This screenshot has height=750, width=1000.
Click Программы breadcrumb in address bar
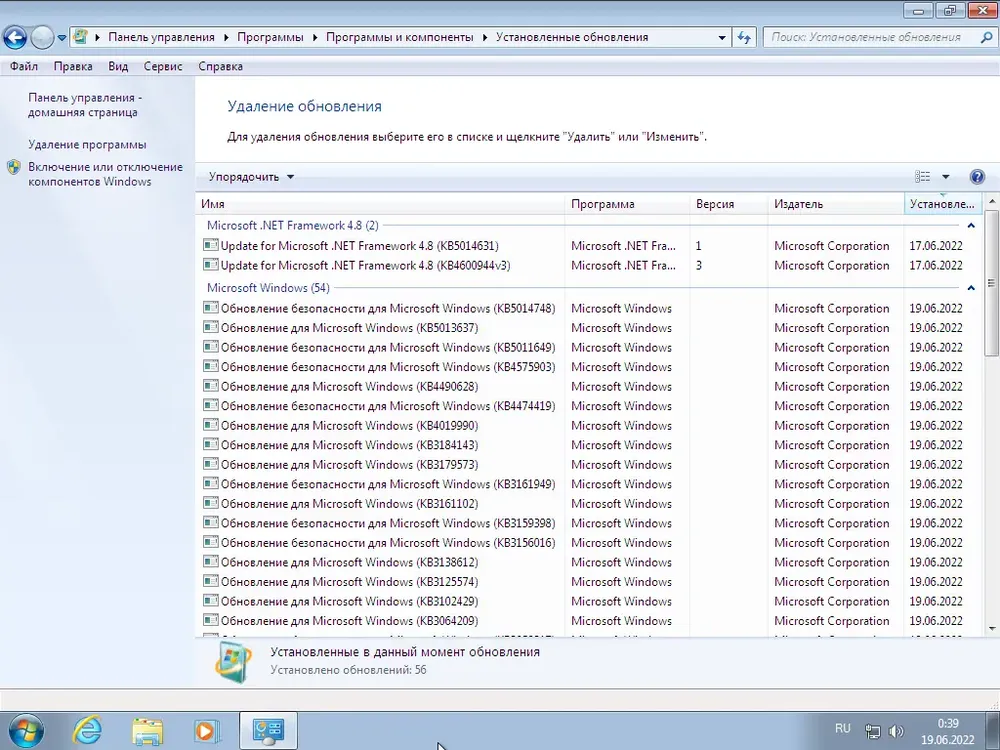coord(270,37)
